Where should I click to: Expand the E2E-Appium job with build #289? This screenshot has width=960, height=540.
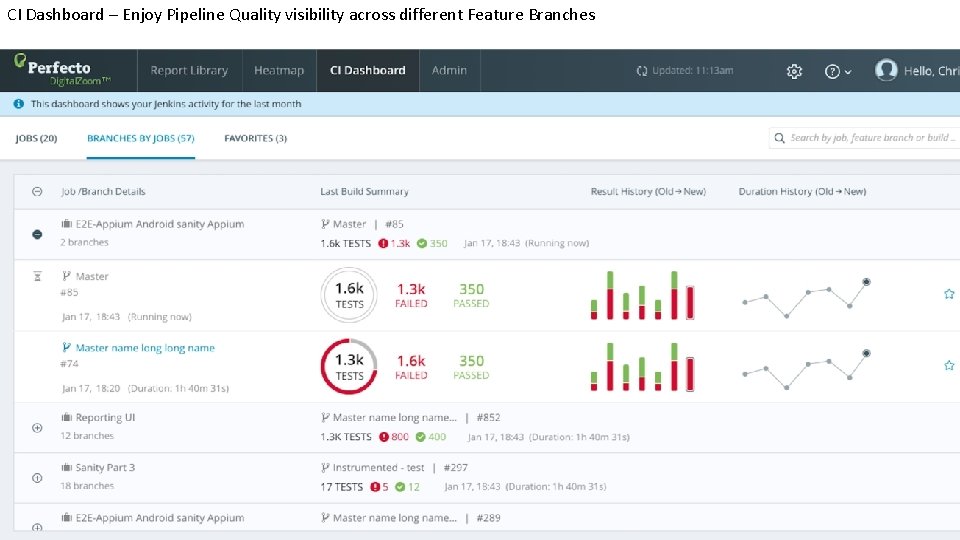point(37,527)
